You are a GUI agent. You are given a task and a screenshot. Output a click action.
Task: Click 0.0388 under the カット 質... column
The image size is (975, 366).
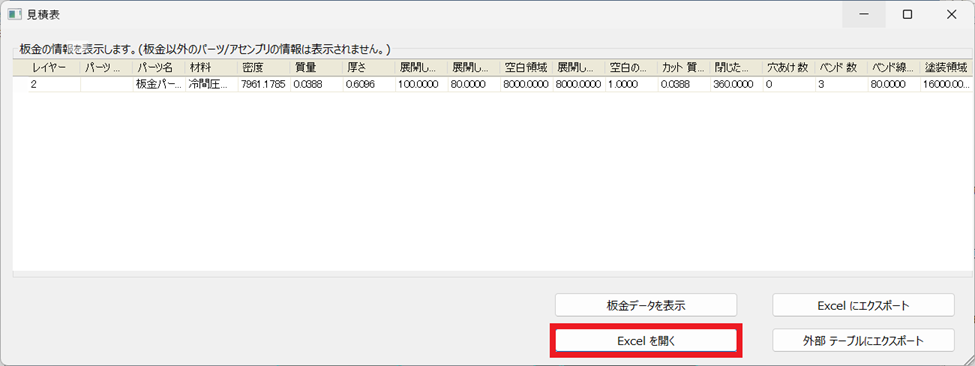pyautogui.click(x=684, y=85)
